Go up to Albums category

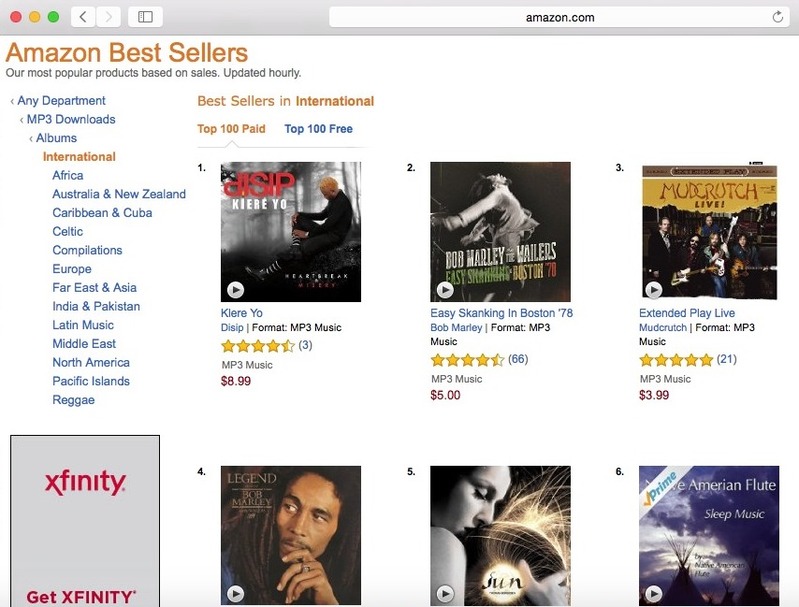point(56,138)
